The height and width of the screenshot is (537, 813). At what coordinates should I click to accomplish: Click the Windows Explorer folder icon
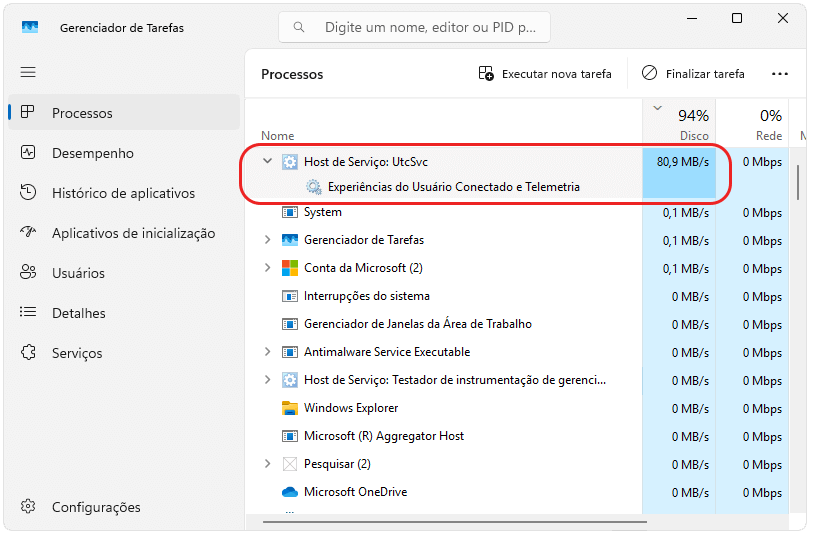pos(290,408)
